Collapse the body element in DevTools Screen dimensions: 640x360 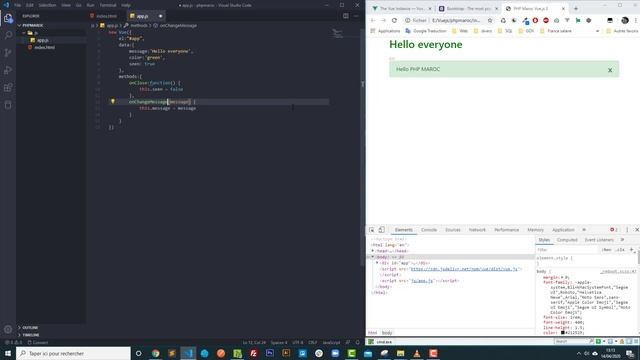(x=372, y=257)
